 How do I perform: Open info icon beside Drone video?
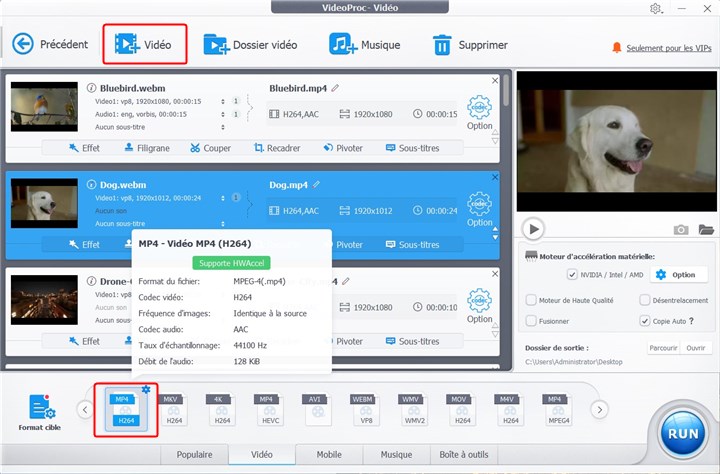tap(91, 281)
